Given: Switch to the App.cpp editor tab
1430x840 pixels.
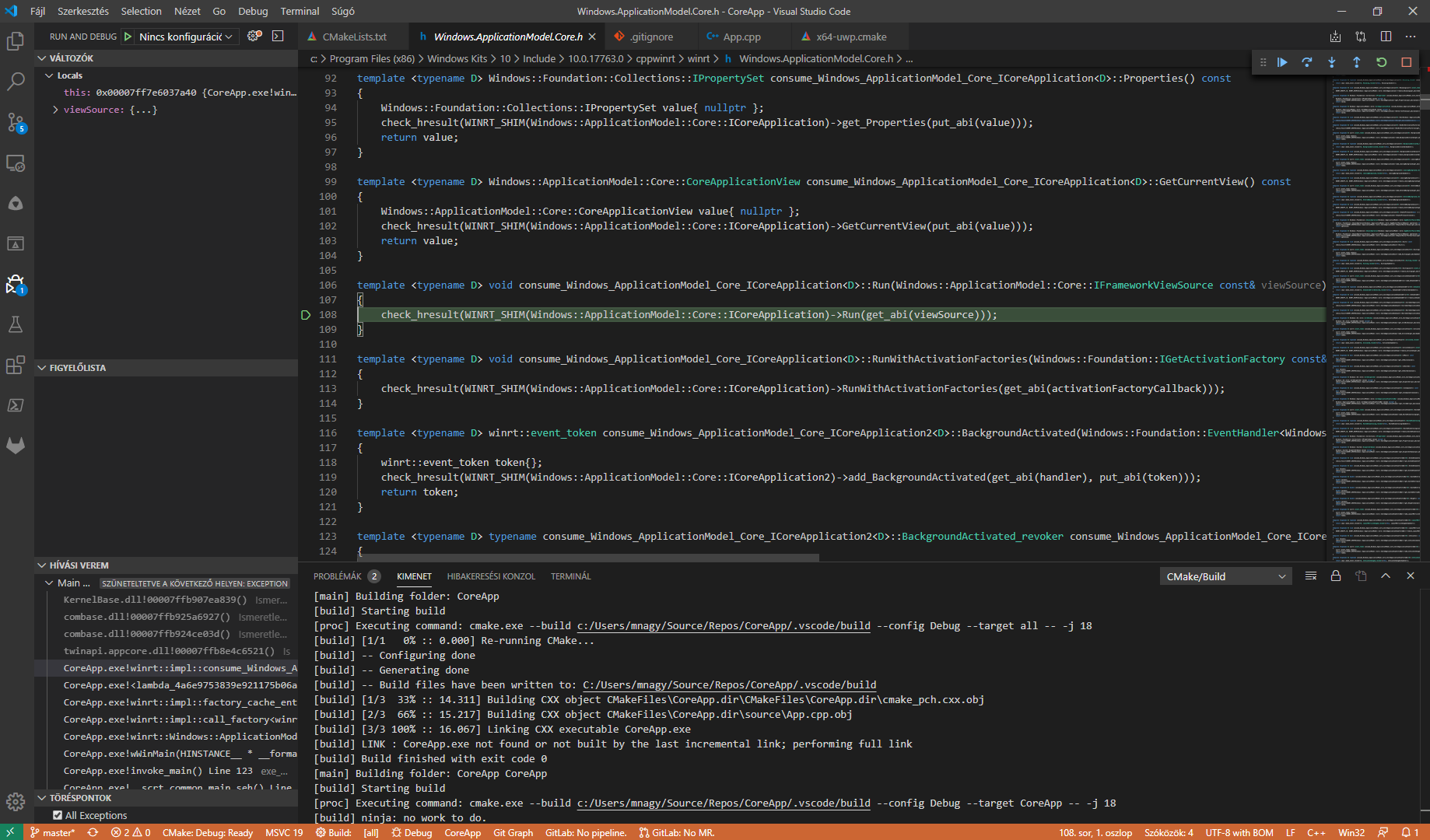Looking at the screenshot, I should [741, 37].
